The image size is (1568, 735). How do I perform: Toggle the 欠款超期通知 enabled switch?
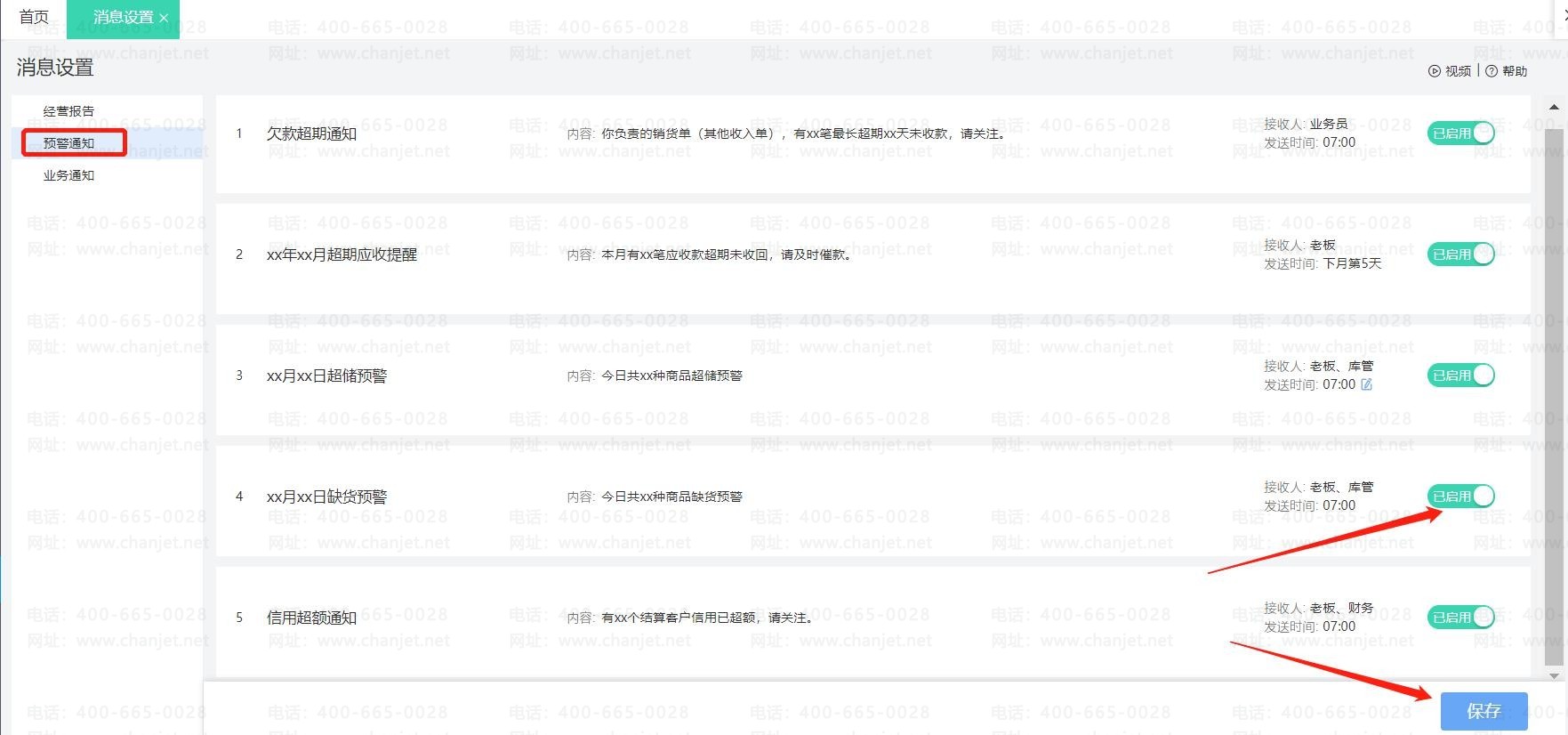(x=1460, y=133)
